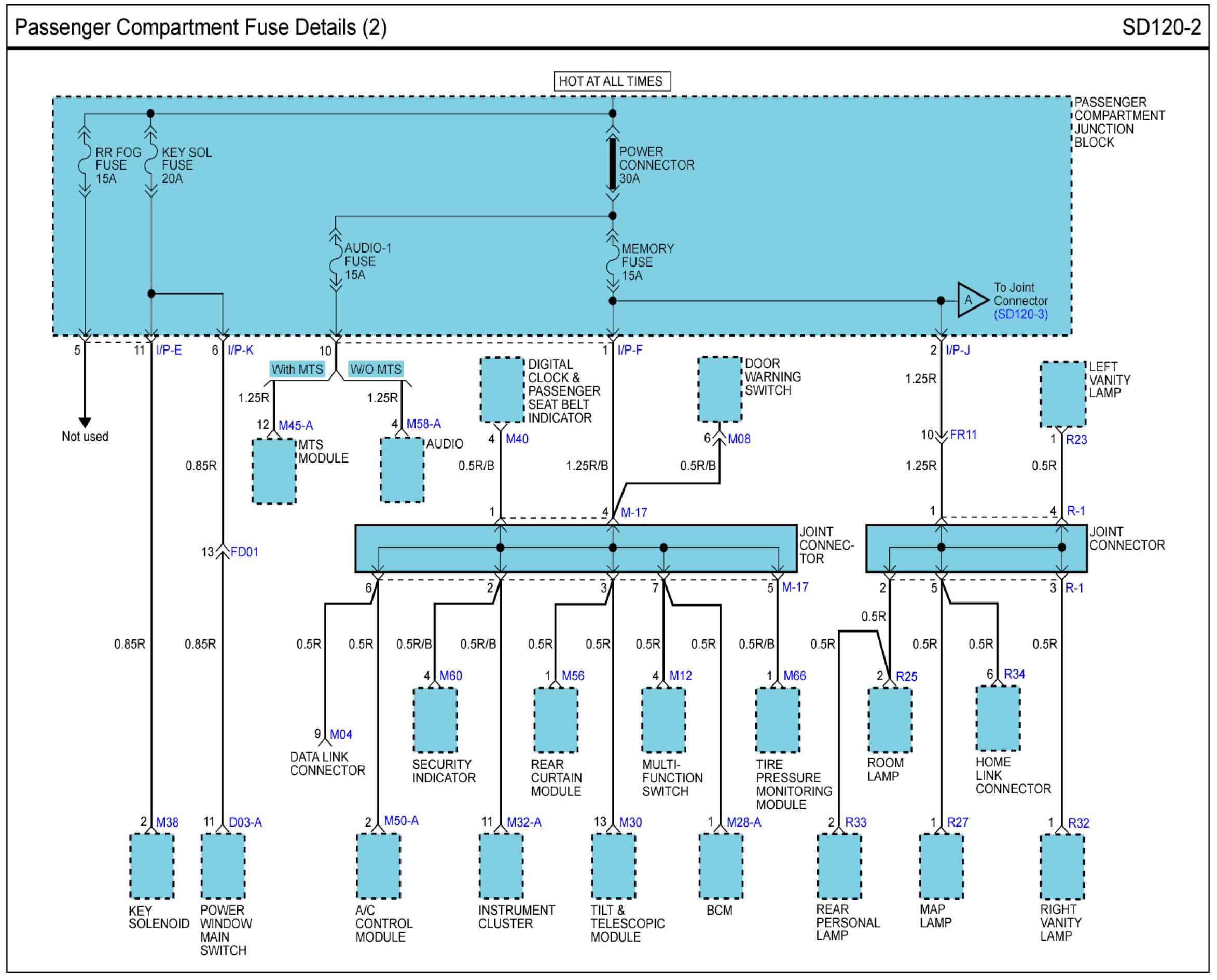Click the Power Connector 30A symbol
Image resolution: width=1217 pixels, height=980 pixels.
pos(612,164)
